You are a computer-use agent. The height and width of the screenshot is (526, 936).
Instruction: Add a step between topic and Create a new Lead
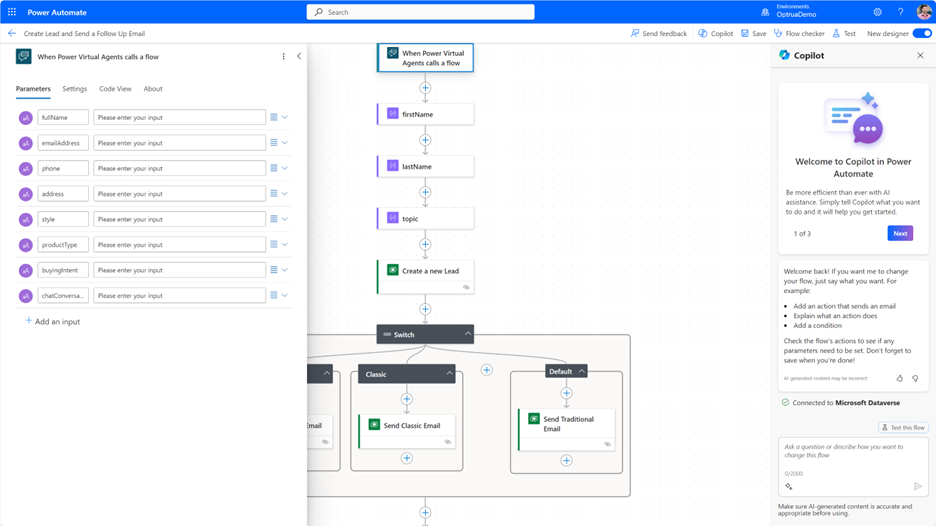coord(425,244)
